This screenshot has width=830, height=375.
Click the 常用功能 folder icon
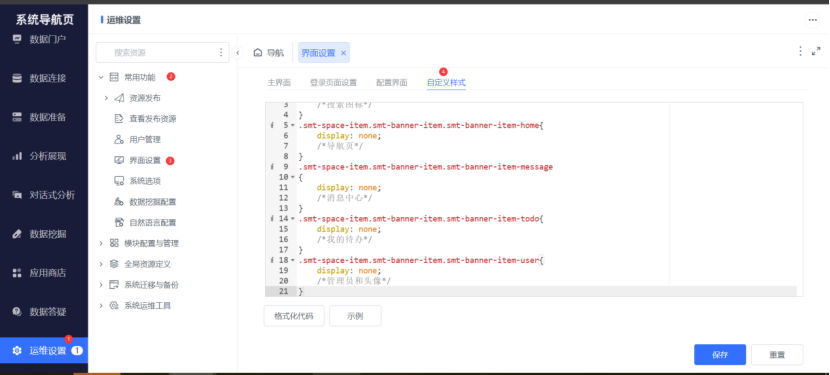114,77
